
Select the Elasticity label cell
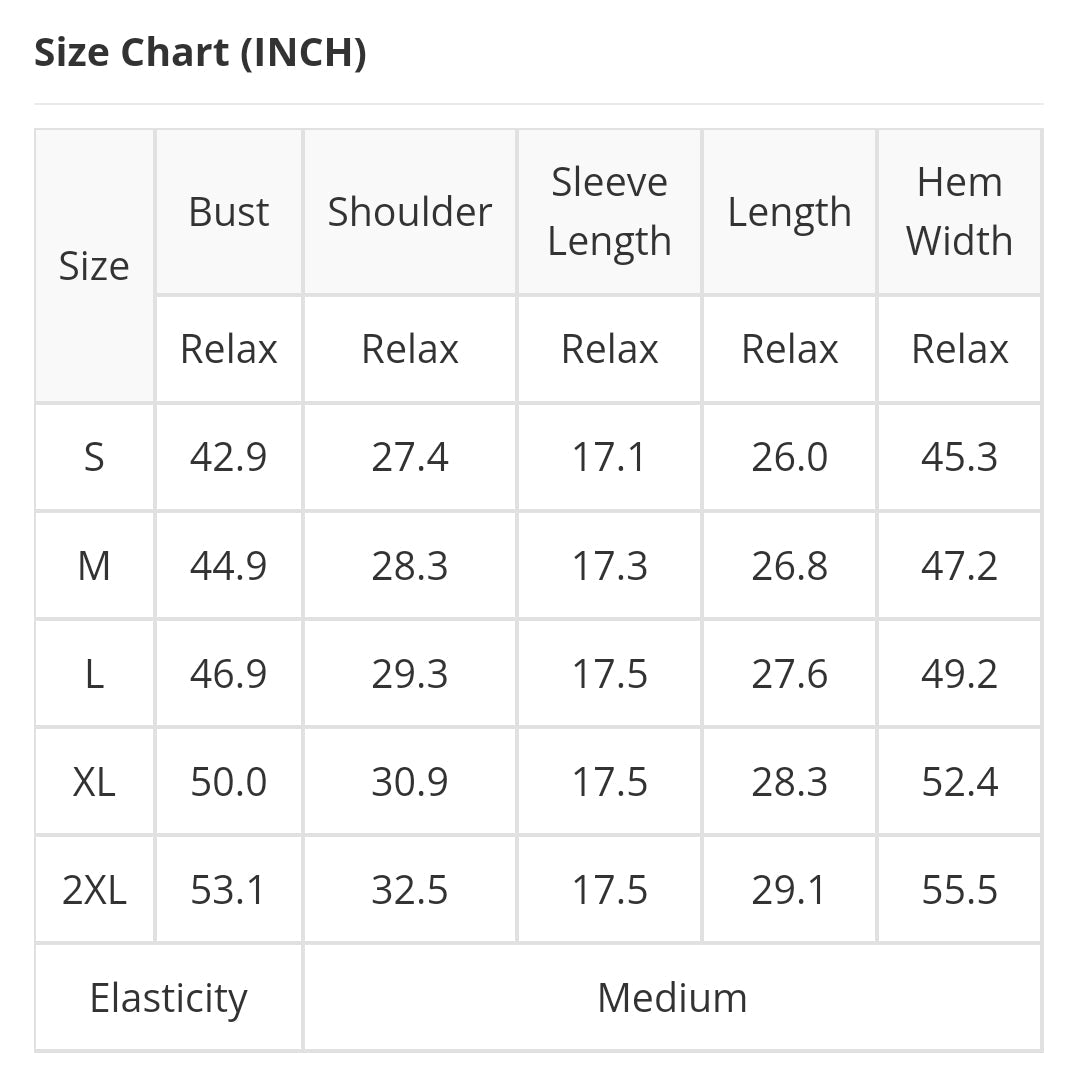pyautogui.click(x=169, y=998)
